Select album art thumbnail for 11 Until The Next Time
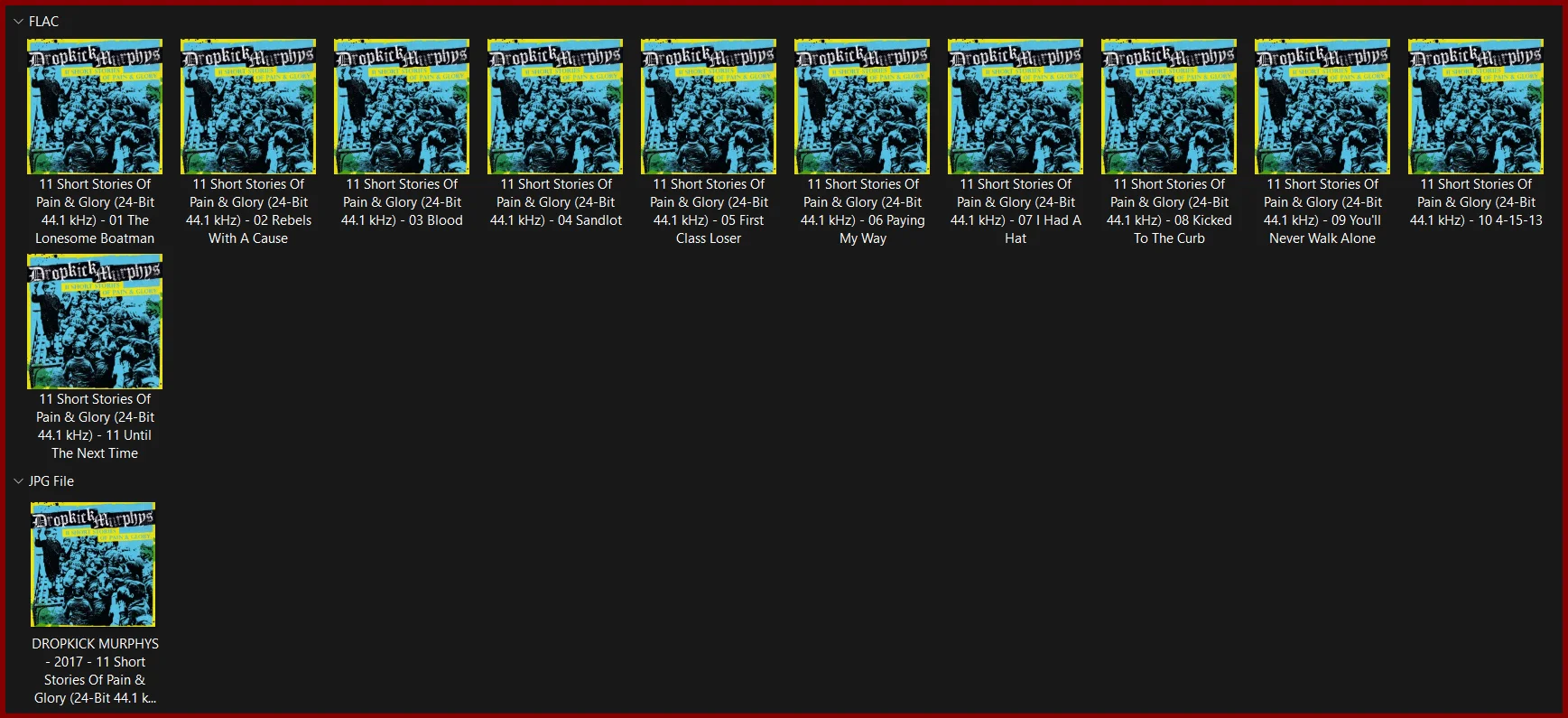The height and width of the screenshot is (718, 1568). [x=95, y=322]
